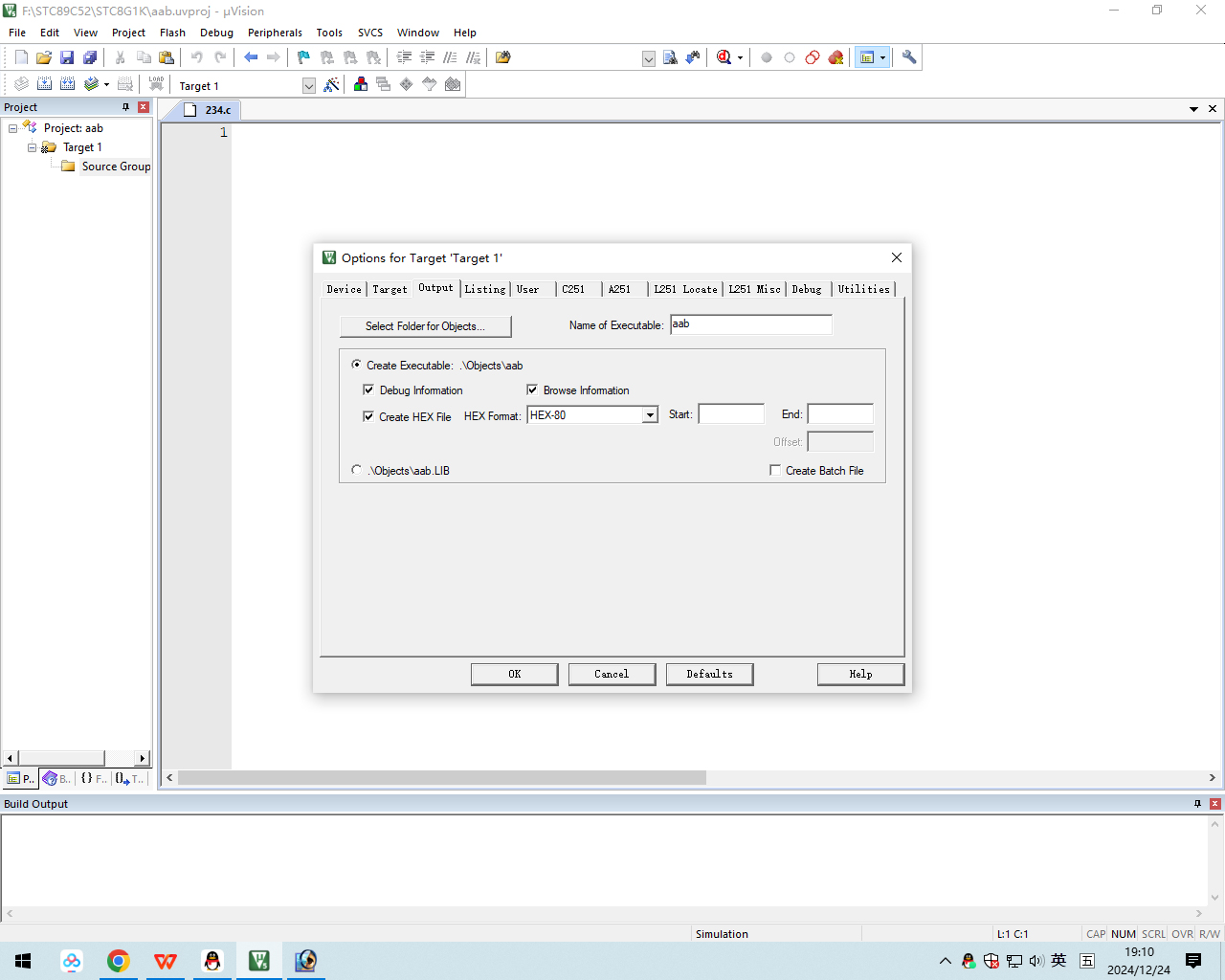
Task: Click the Paste clipboard icon
Action: 167,57
